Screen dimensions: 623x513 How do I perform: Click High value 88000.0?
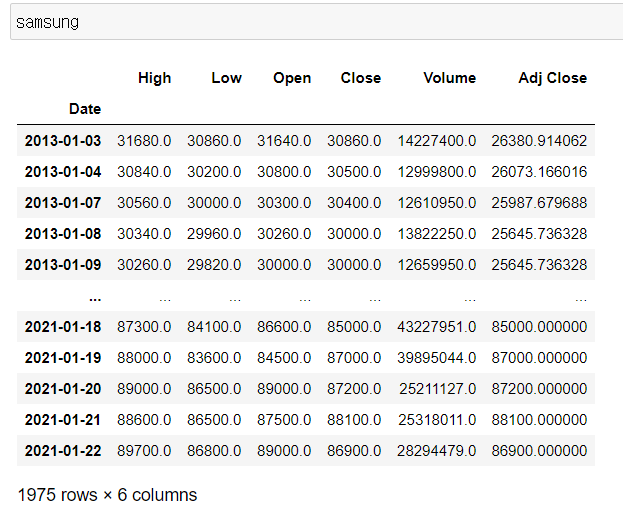click(144, 358)
